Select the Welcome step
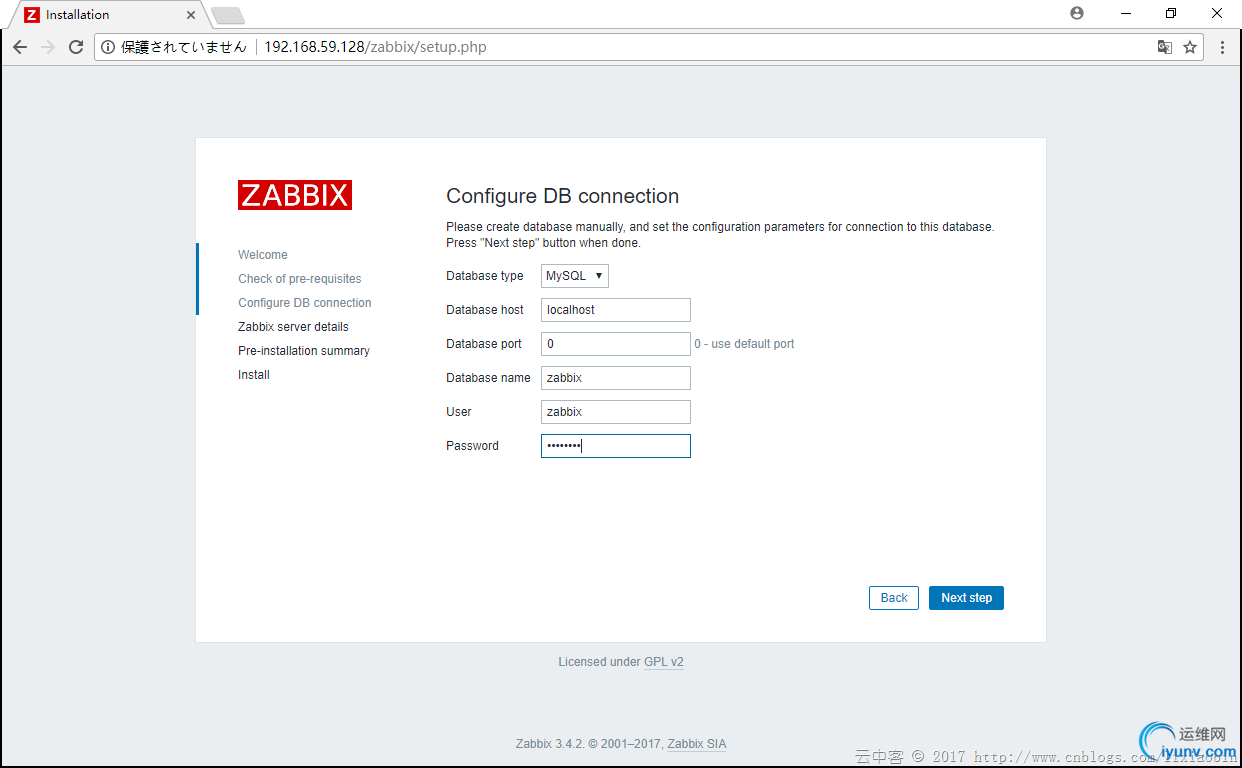The height and width of the screenshot is (768, 1242). click(x=263, y=255)
